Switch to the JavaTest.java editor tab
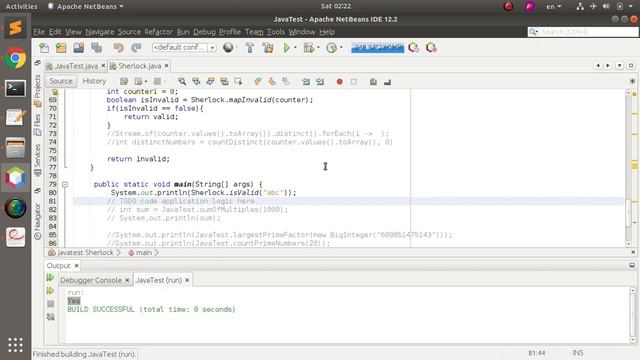The image size is (640, 360). (x=76, y=66)
